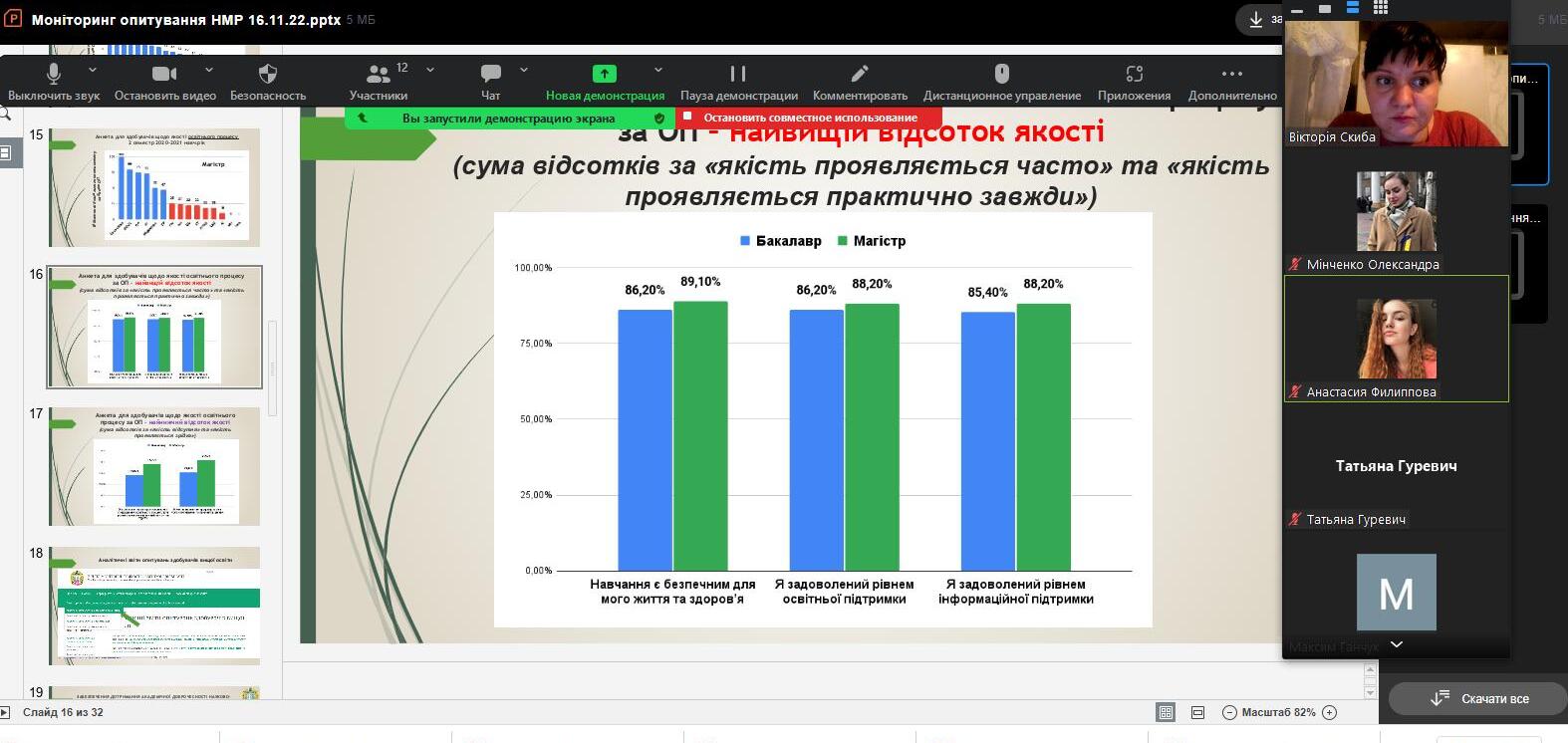Click Скачати все download all button

coord(1478,699)
